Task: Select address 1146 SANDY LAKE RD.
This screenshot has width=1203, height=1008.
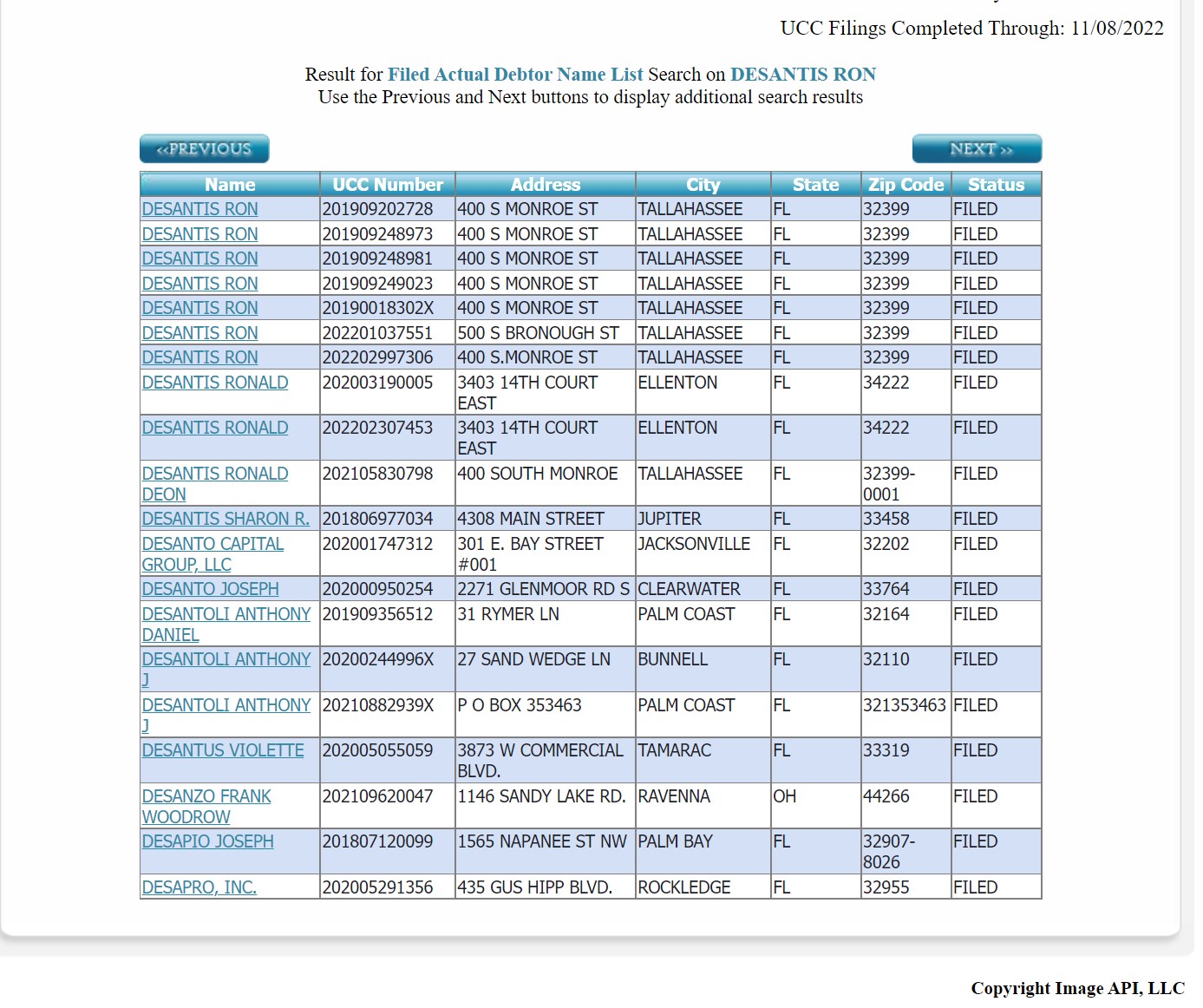Action: [x=546, y=806]
